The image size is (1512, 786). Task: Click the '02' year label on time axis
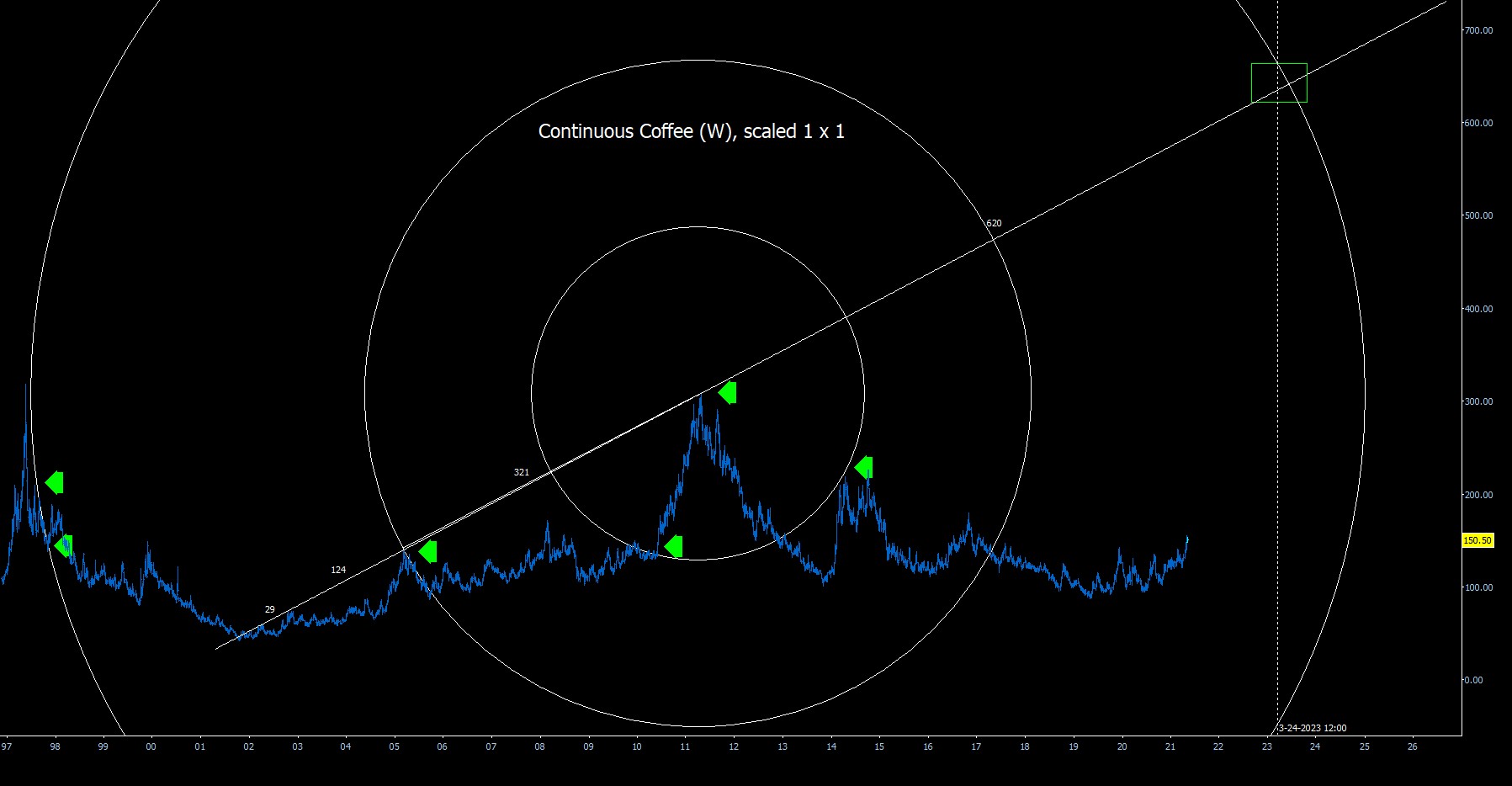point(248,746)
